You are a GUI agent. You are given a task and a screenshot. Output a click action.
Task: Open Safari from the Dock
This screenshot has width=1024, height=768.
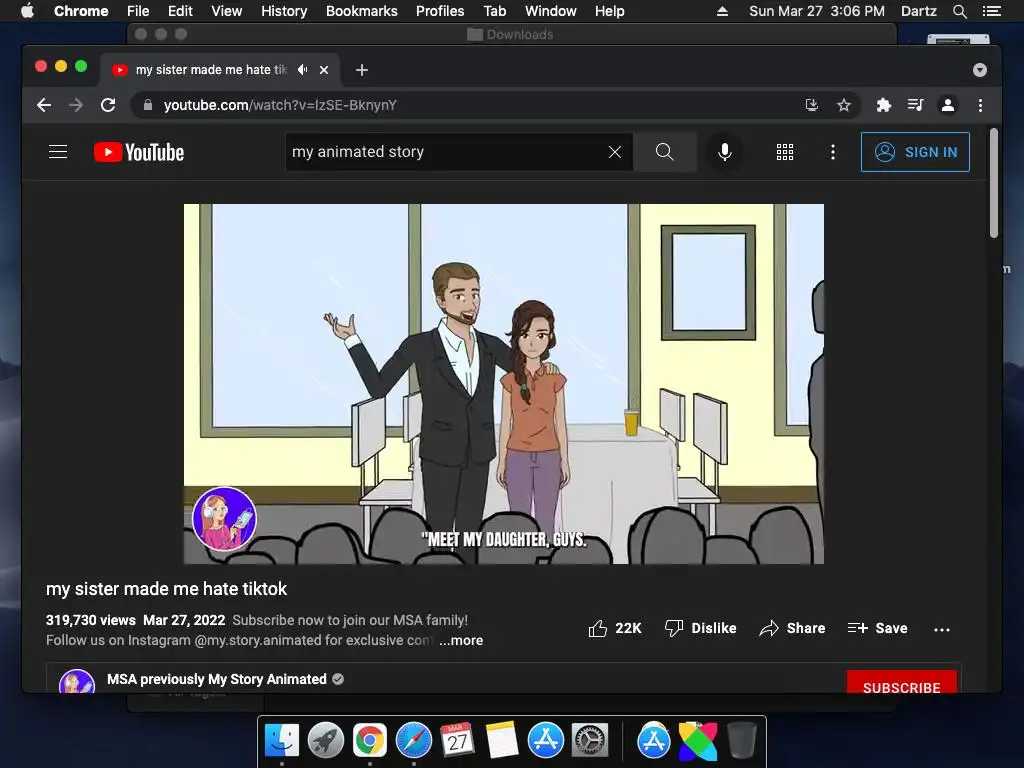tap(414, 741)
